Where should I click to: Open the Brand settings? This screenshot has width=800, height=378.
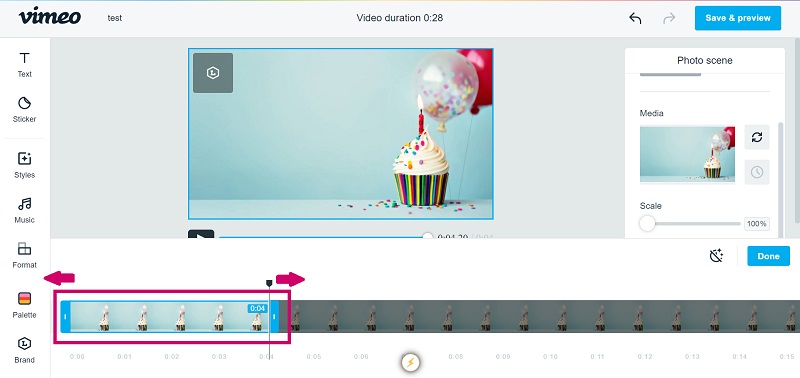pyautogui.click(x=24, y=350)
